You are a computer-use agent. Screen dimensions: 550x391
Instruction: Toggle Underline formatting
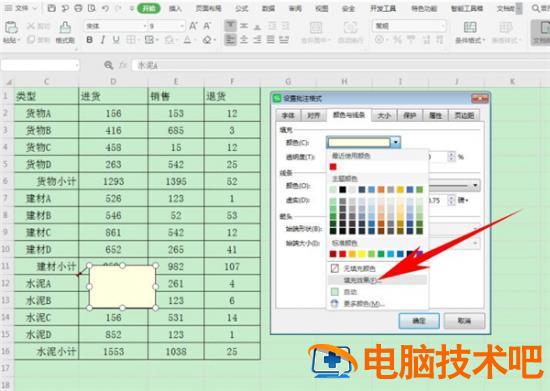pyautogui.click(x=116, y=40)
